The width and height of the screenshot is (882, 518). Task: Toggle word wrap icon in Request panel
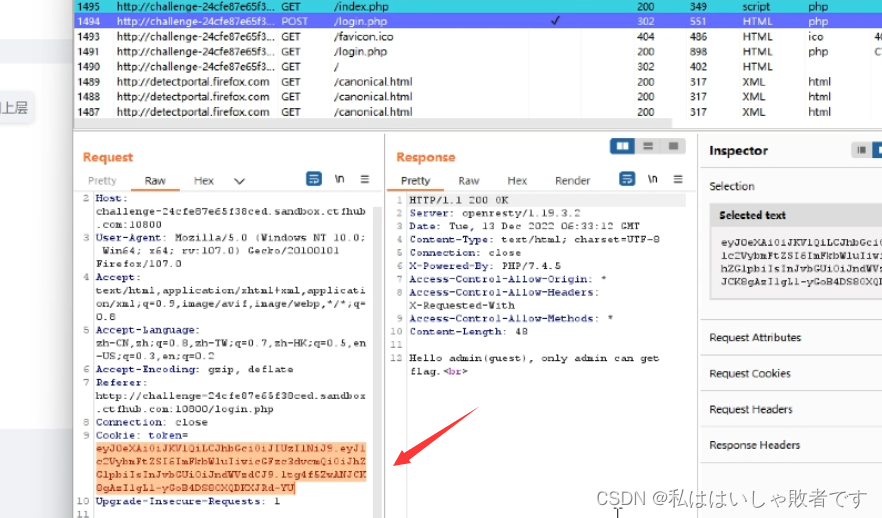tap(314, 179)
